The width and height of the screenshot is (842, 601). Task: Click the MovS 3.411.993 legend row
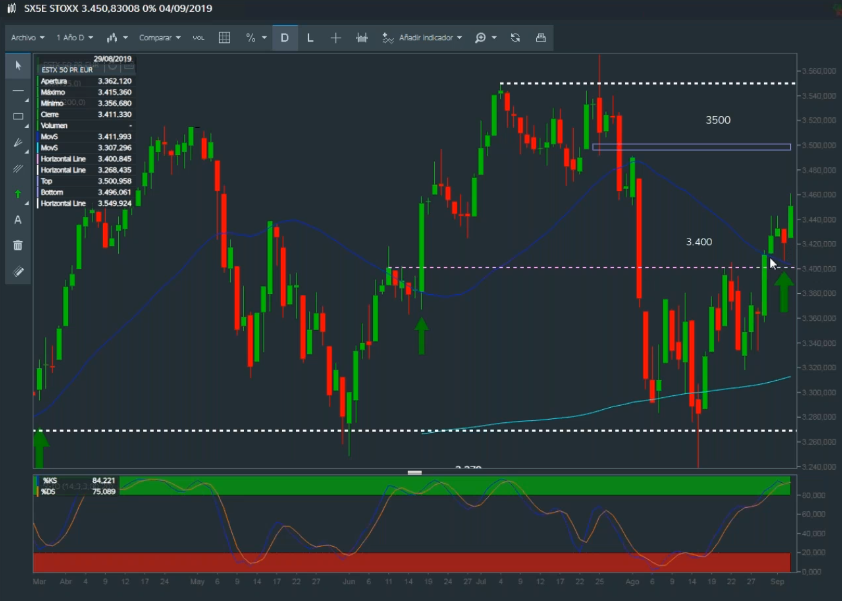click(x=85, y=136)
